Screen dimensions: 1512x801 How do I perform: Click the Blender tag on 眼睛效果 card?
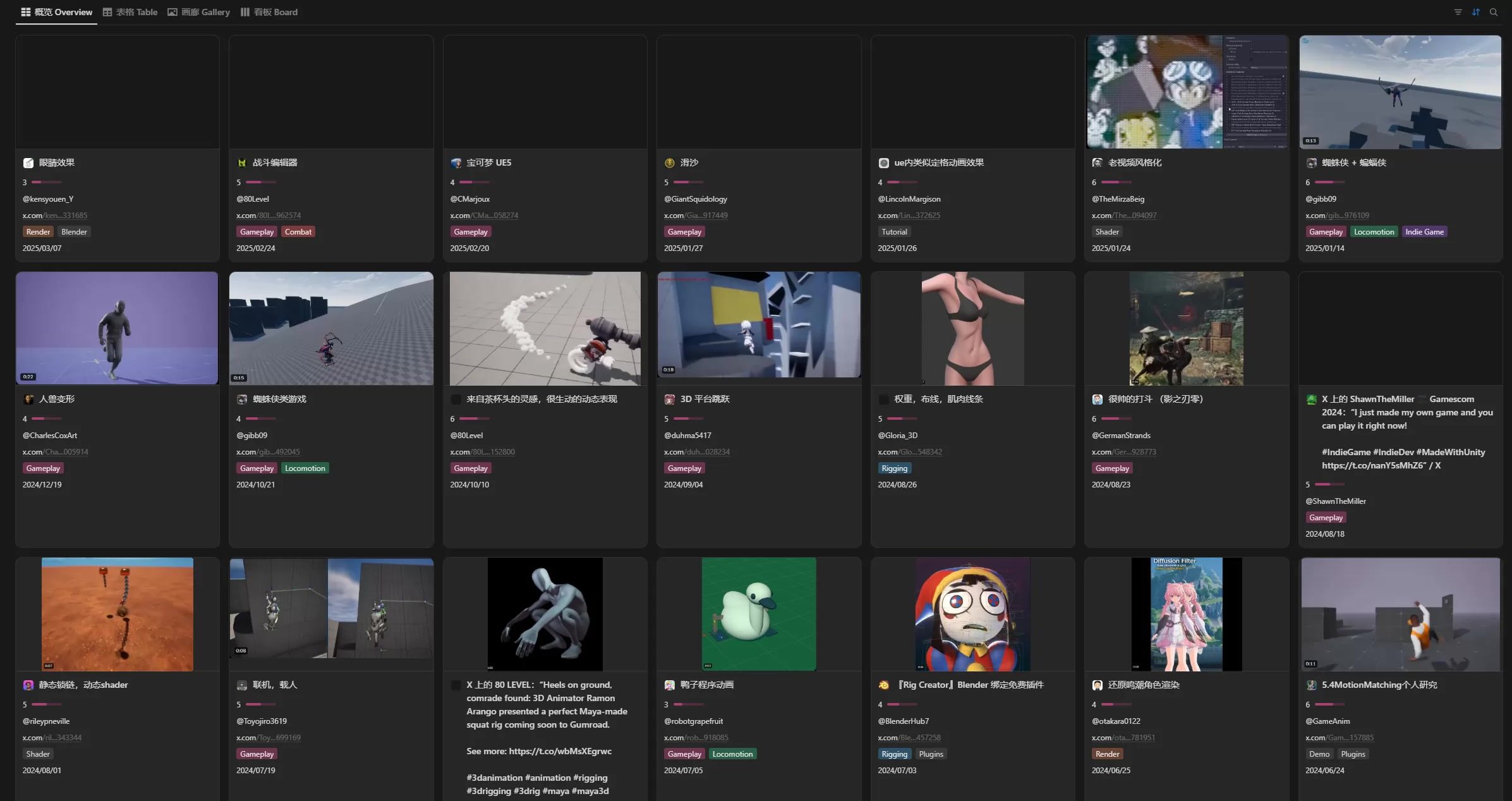(x=74, y=232)
